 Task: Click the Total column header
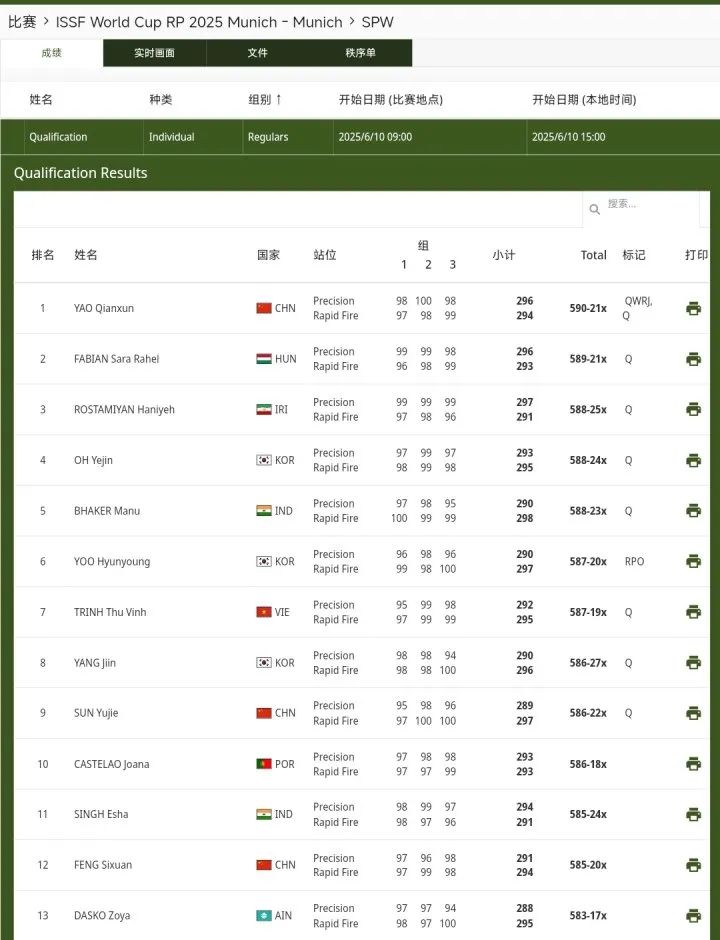593,255
